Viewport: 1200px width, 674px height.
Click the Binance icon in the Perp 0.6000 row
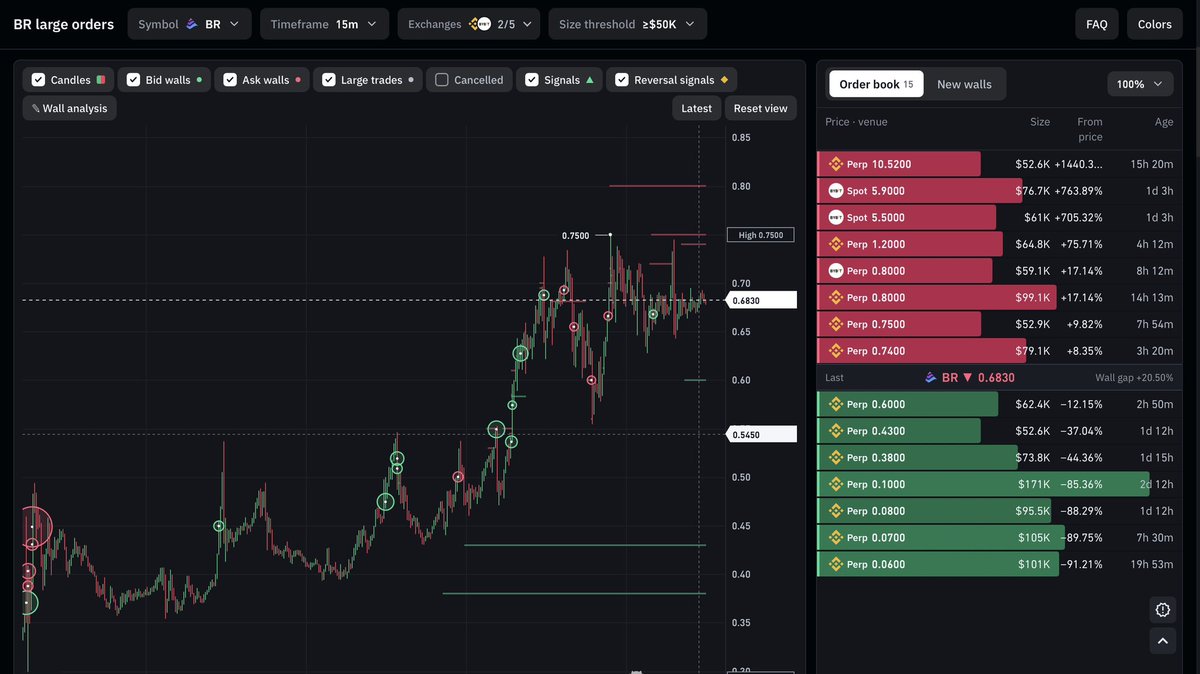tap(836, 404)
